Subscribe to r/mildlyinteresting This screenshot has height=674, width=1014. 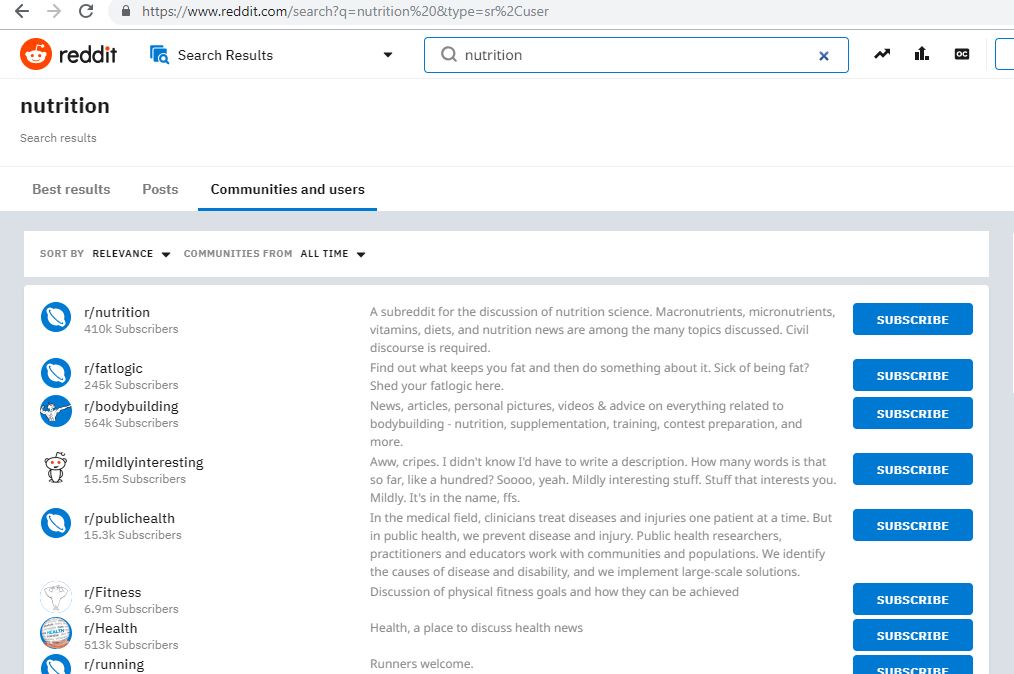pos(912,470)
